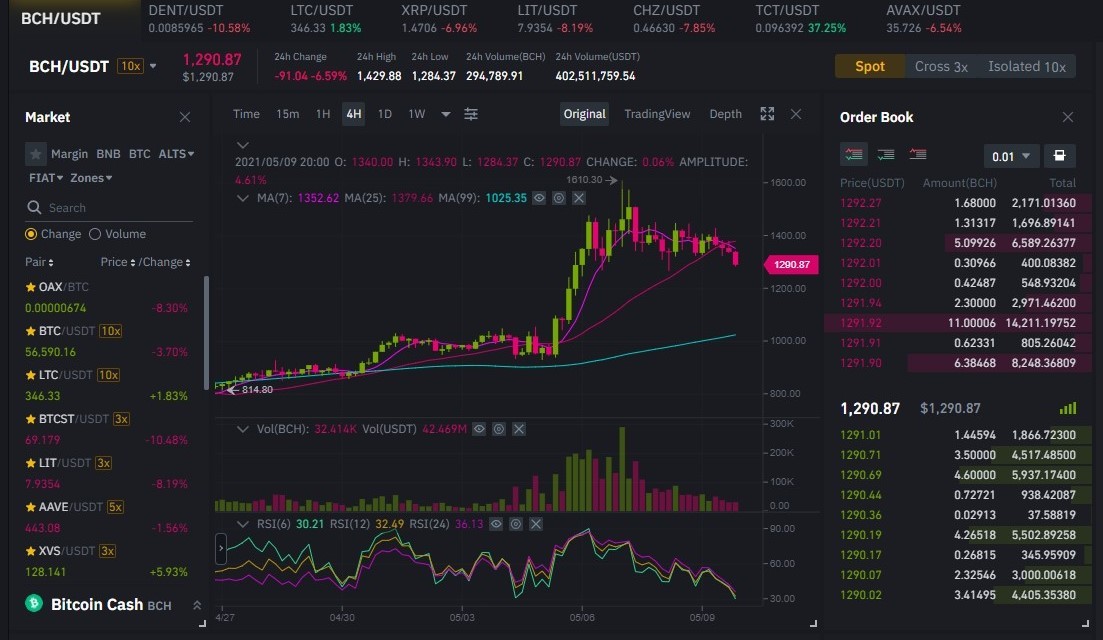Screen dimensions: 1103x640
Task: Hide the Vol(BCH) indicator with eye icon
Action: (x=479, y=429)
